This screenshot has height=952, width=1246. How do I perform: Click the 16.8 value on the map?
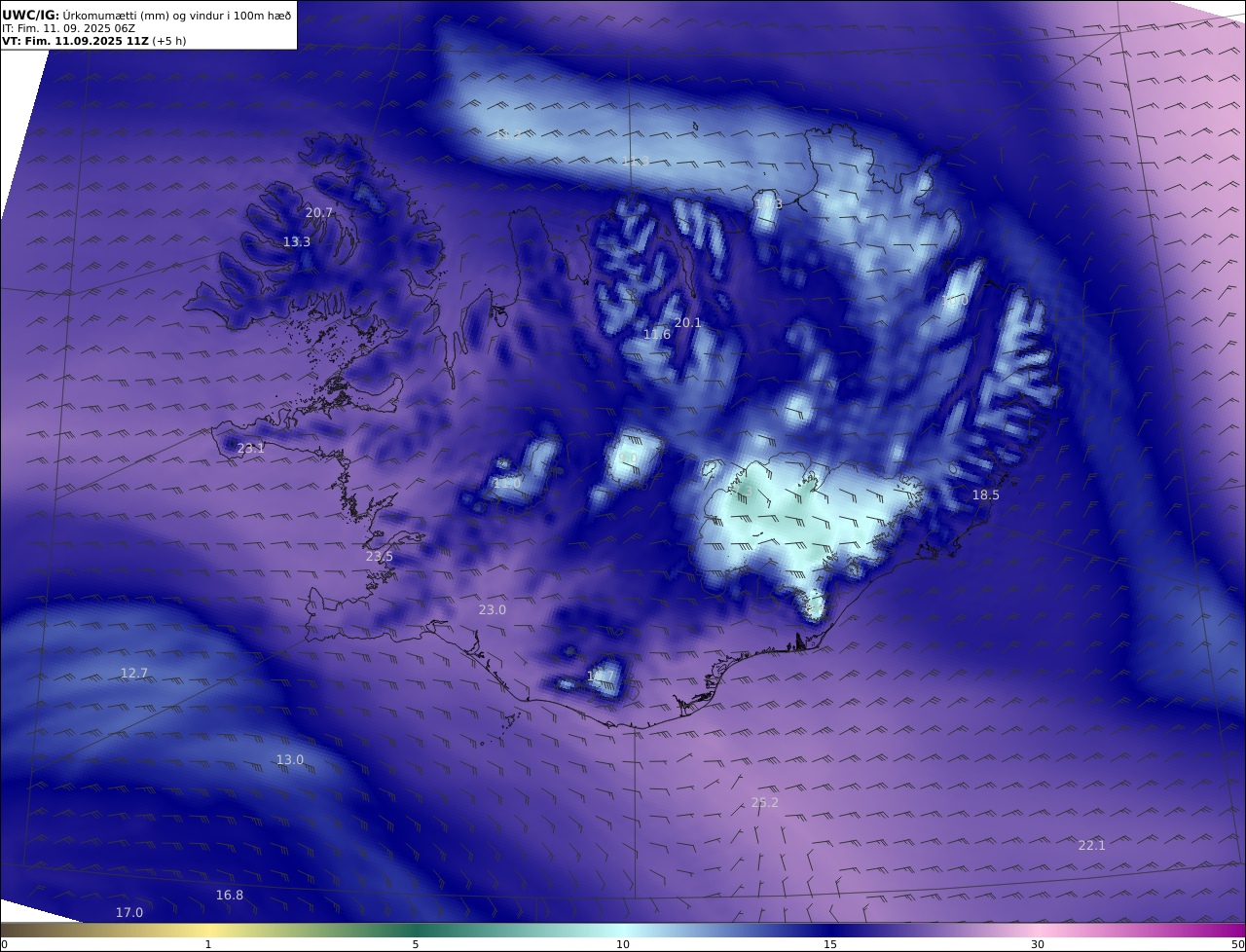230,895
